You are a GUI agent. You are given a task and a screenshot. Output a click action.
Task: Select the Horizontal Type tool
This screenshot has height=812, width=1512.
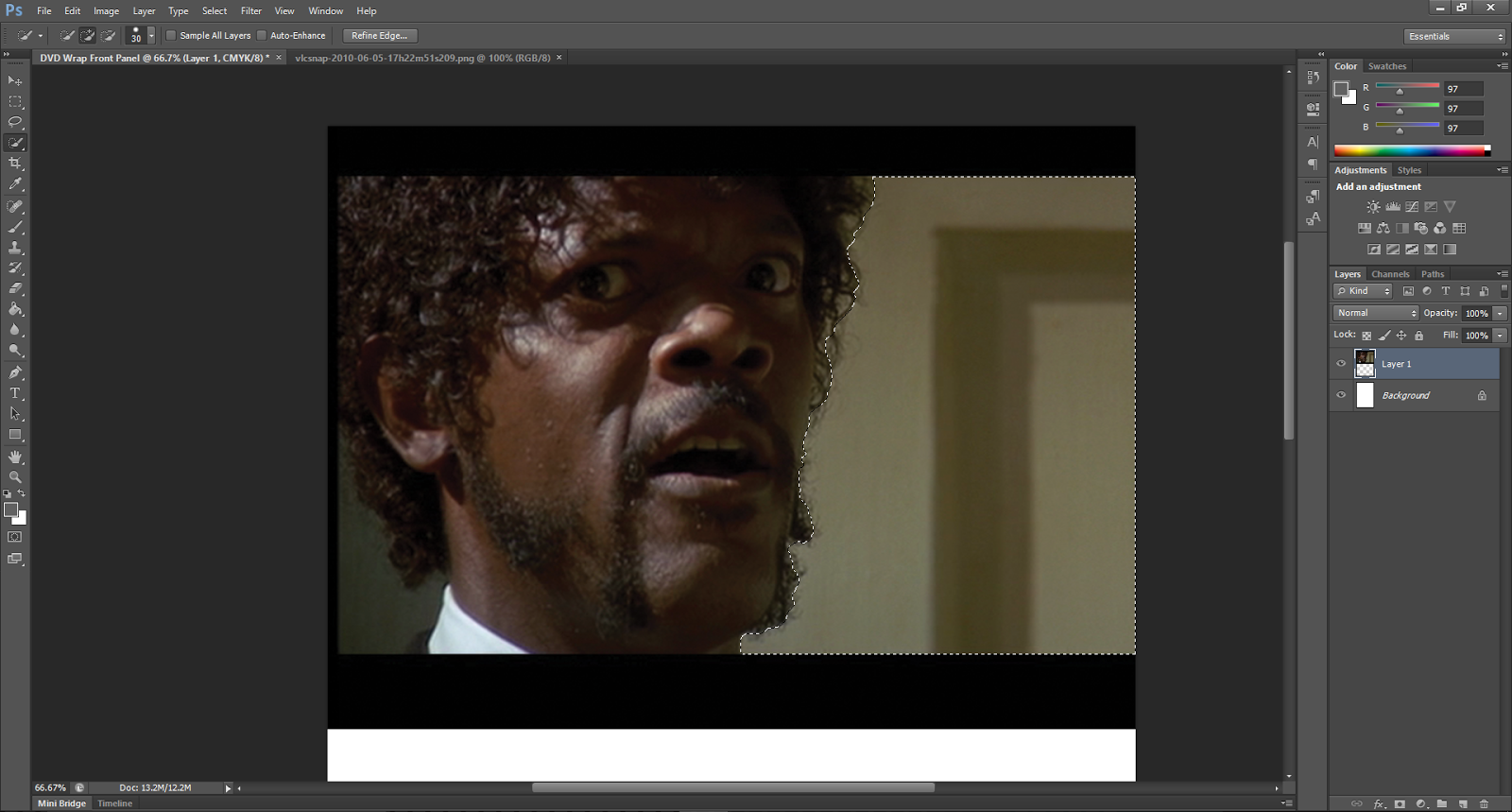coord(15,393)
